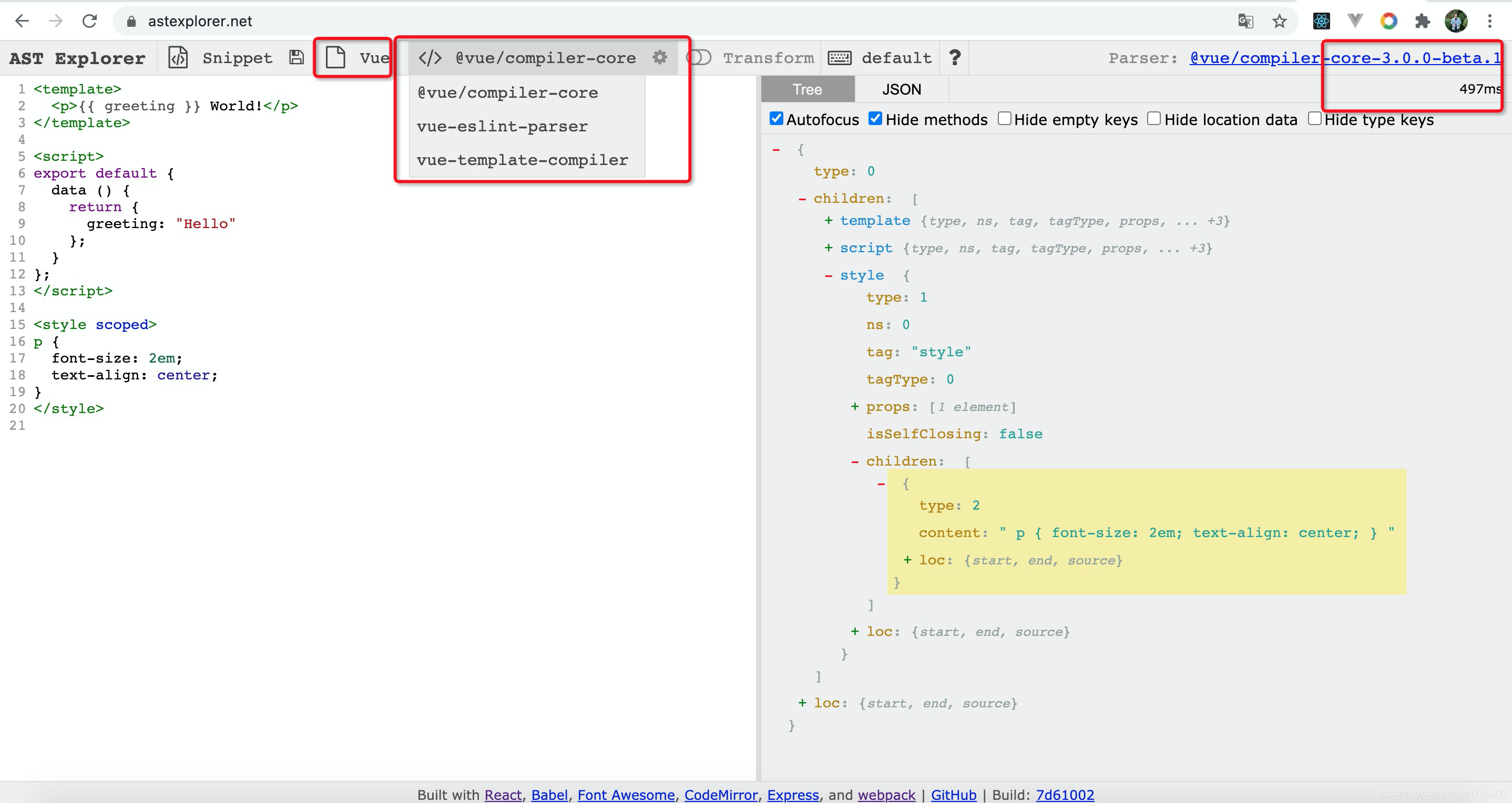This screenshot has height=803, width=1512.
Task: Open the CodeMirror footer link
Action: [x=721, y=794]
